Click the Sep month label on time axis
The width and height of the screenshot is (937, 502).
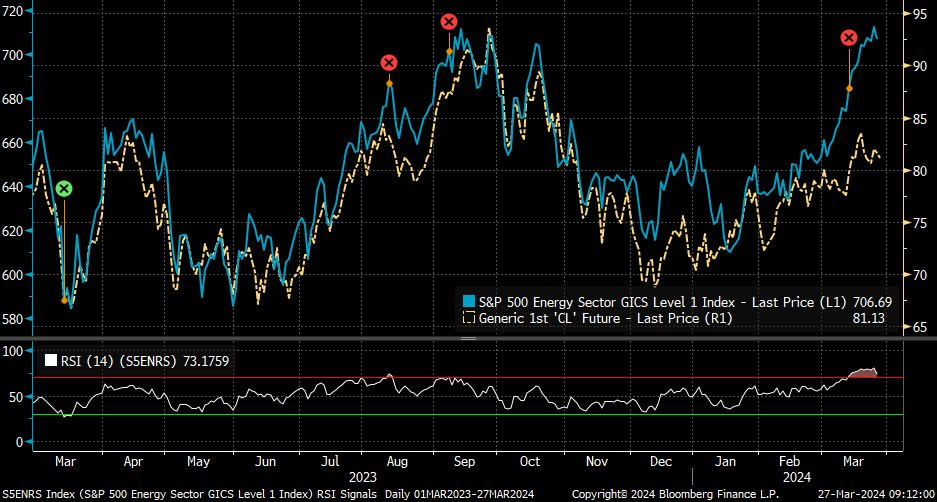tap(464, 462)
